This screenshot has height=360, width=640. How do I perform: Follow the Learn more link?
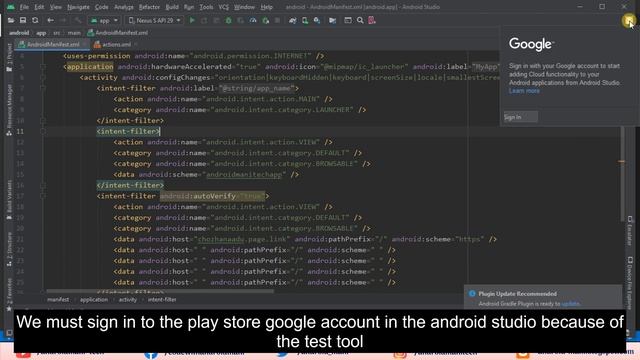[x=524, y=91]
